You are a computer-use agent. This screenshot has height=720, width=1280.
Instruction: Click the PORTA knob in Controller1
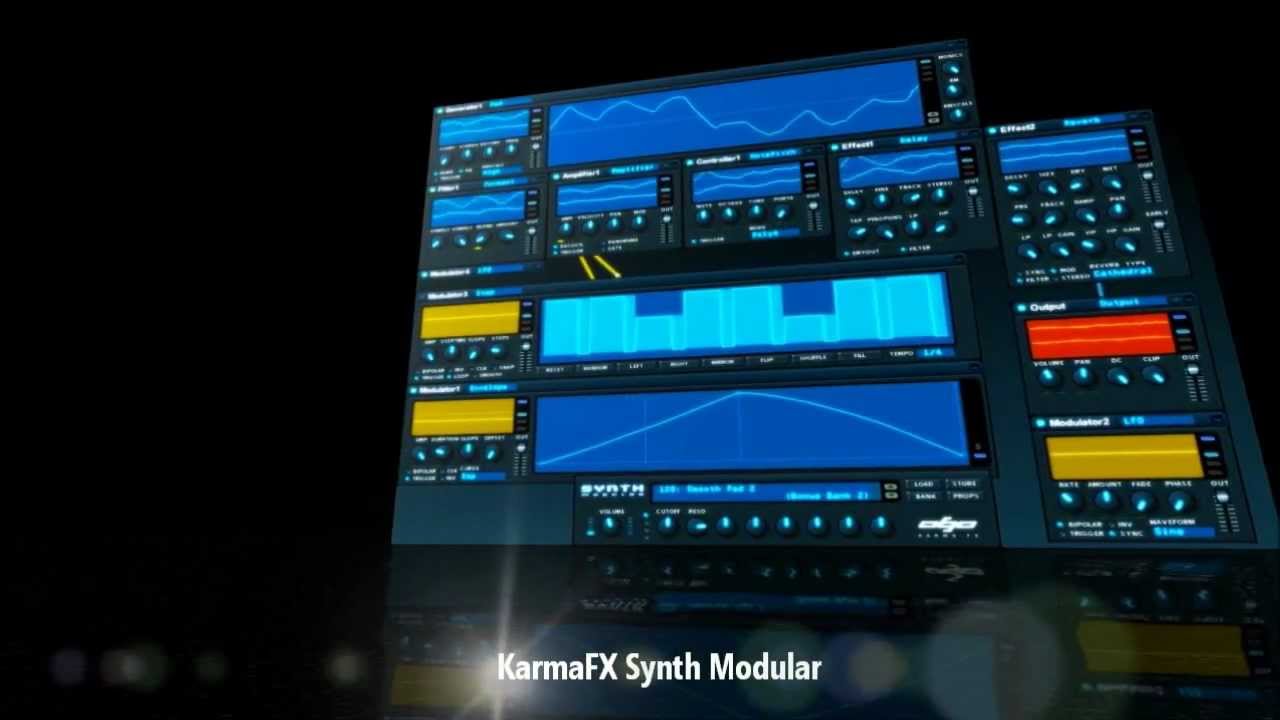click(x=783, y=211)
